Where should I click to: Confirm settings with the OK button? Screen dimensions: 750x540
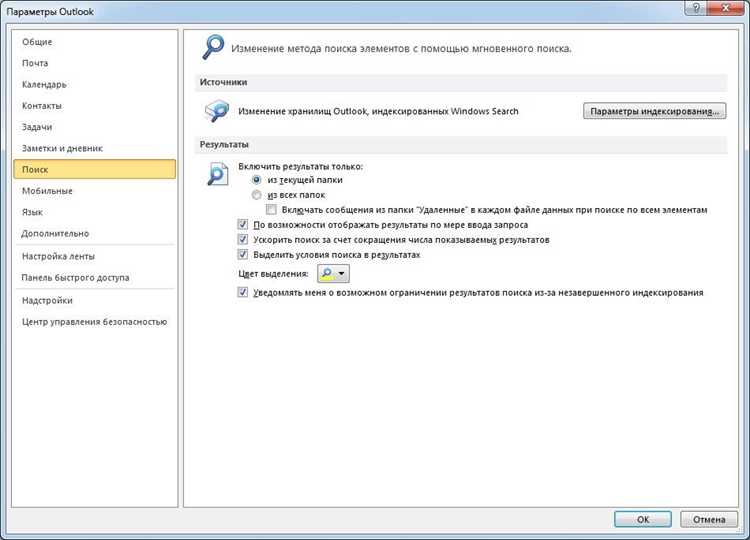coord(643,519)
